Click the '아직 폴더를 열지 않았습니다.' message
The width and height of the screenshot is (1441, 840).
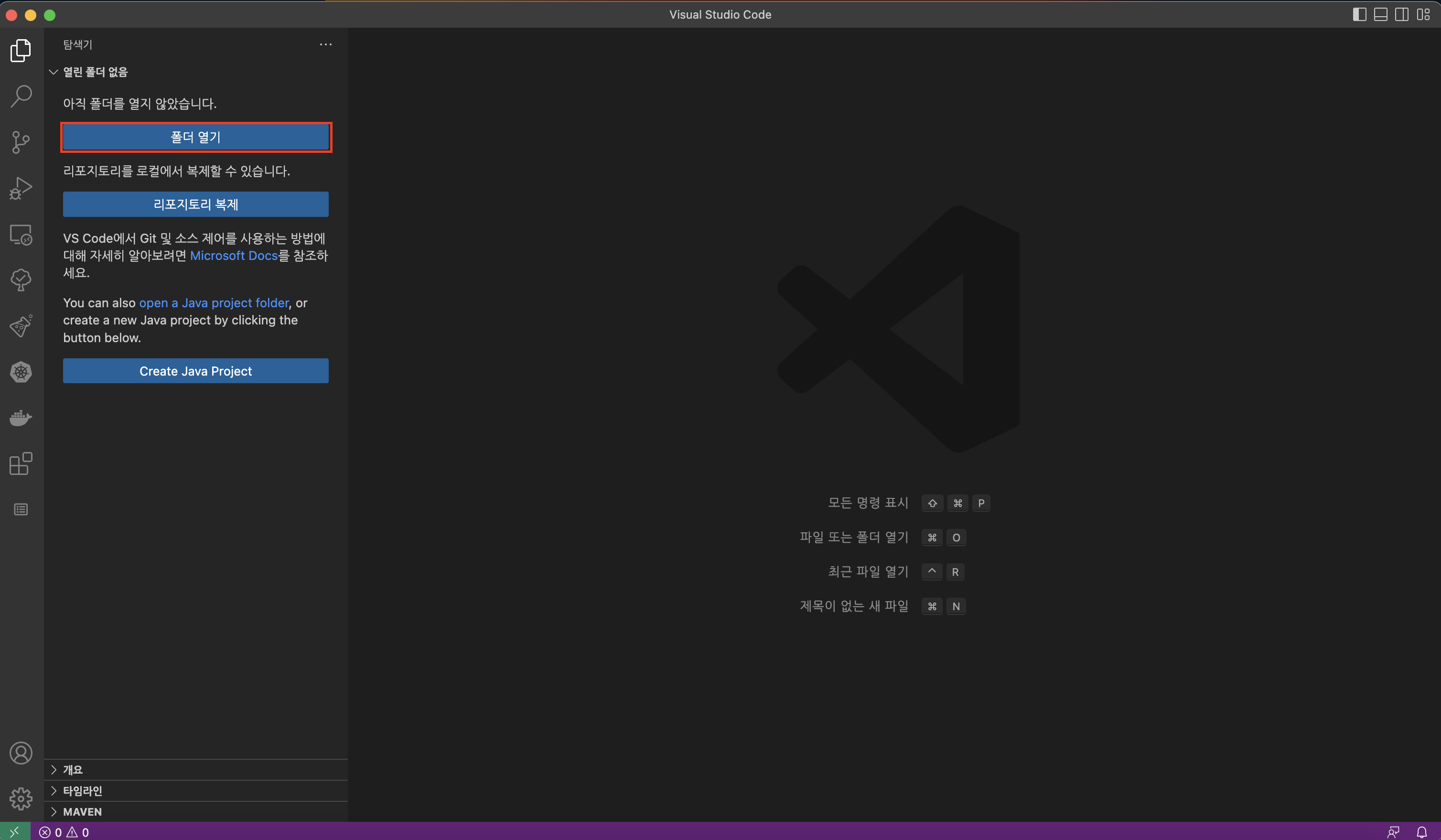pos(140,104)
